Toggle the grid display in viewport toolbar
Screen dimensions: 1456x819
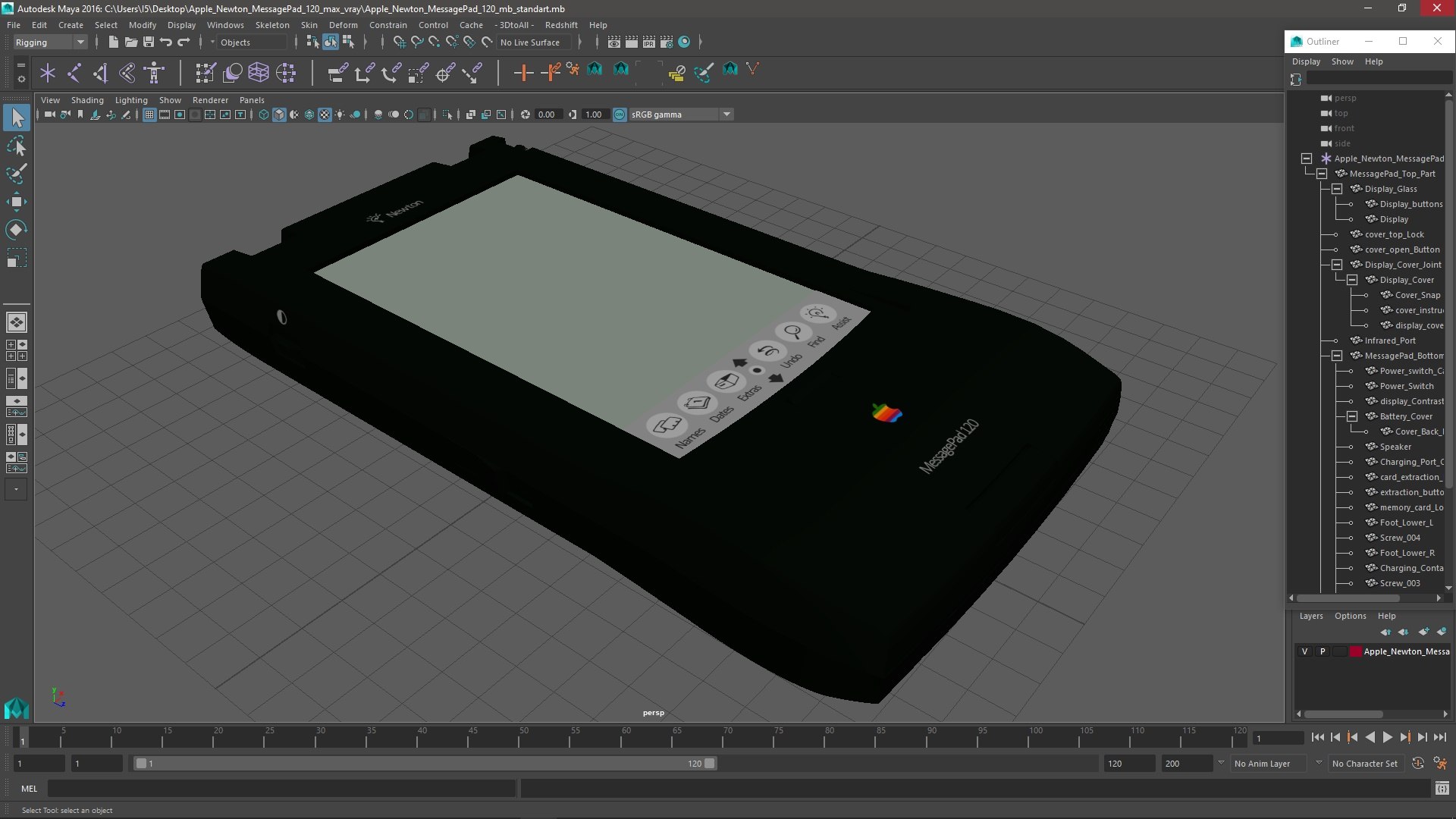tap(149, 115)
